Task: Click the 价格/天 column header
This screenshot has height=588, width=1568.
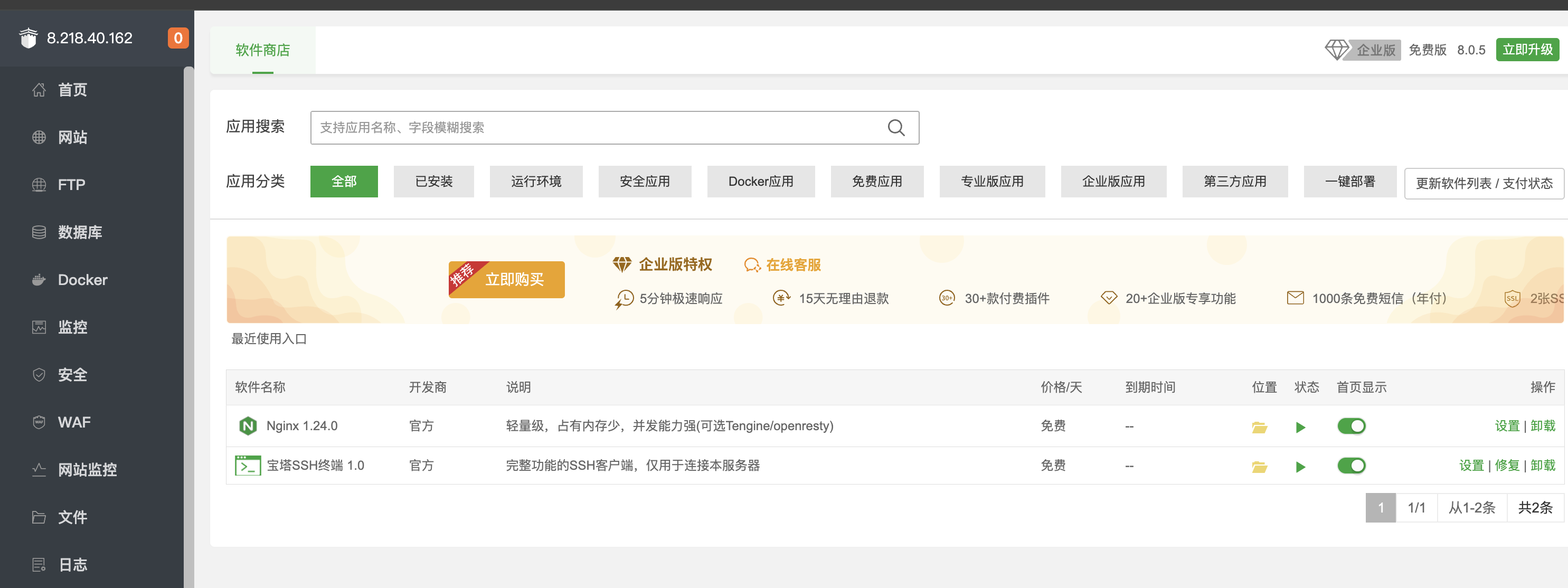Action: pyautogui.click(x=1061, y=387)
